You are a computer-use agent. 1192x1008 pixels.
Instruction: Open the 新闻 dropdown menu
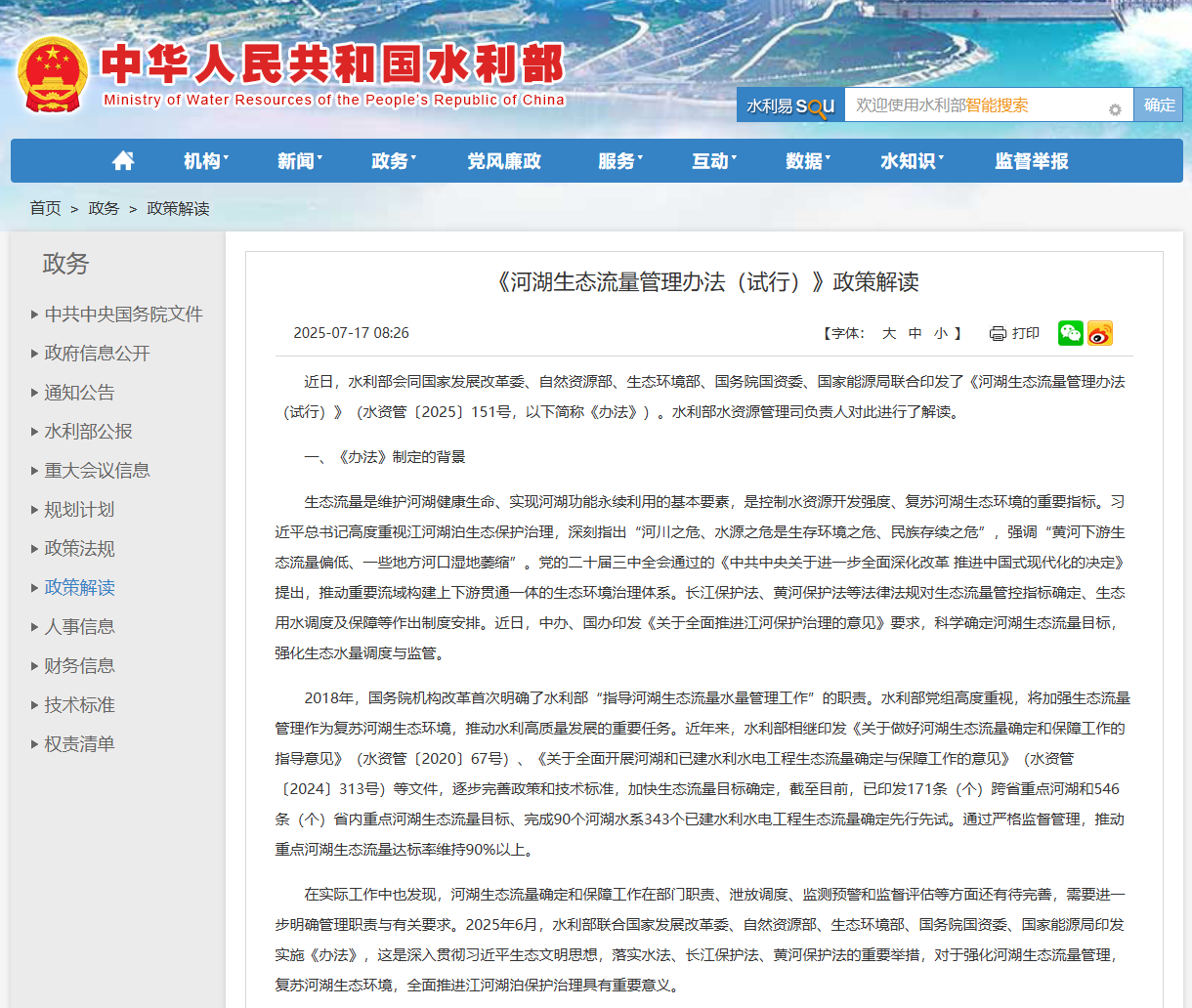click(x=300, y=161)
